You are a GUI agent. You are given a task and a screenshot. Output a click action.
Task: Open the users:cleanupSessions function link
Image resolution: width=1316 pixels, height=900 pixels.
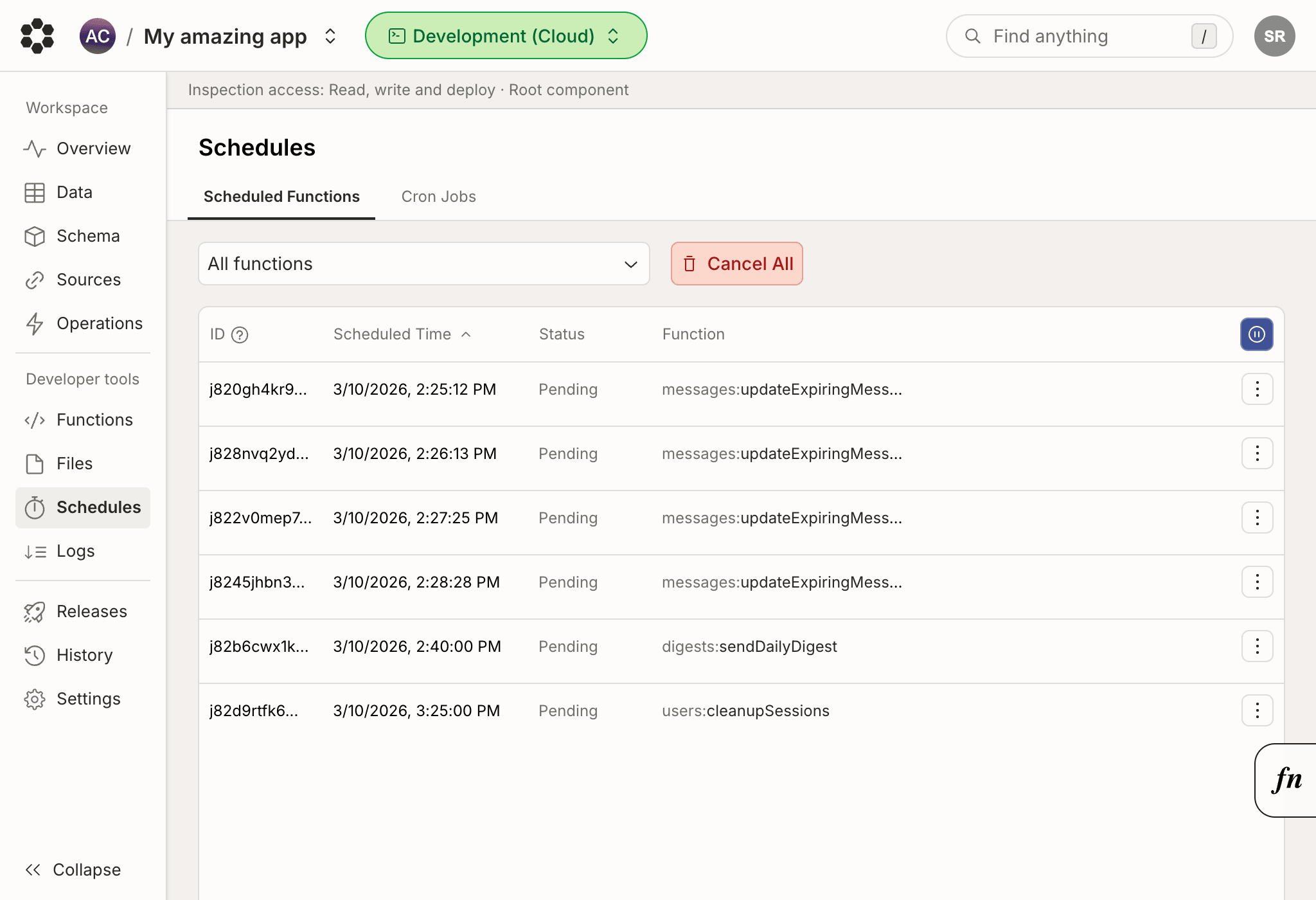745,711
